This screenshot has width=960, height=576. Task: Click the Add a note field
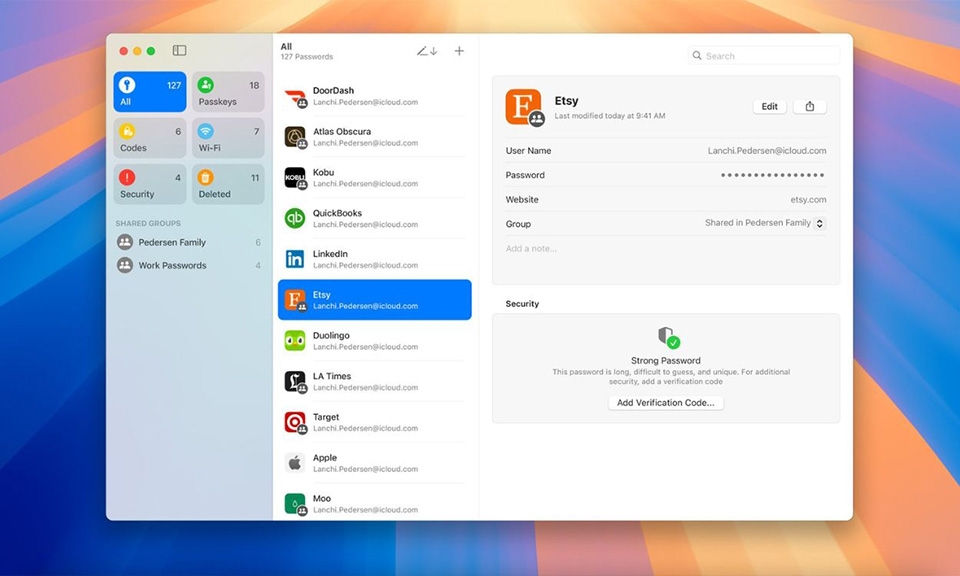pyautogui.click(x=531, y=249)
